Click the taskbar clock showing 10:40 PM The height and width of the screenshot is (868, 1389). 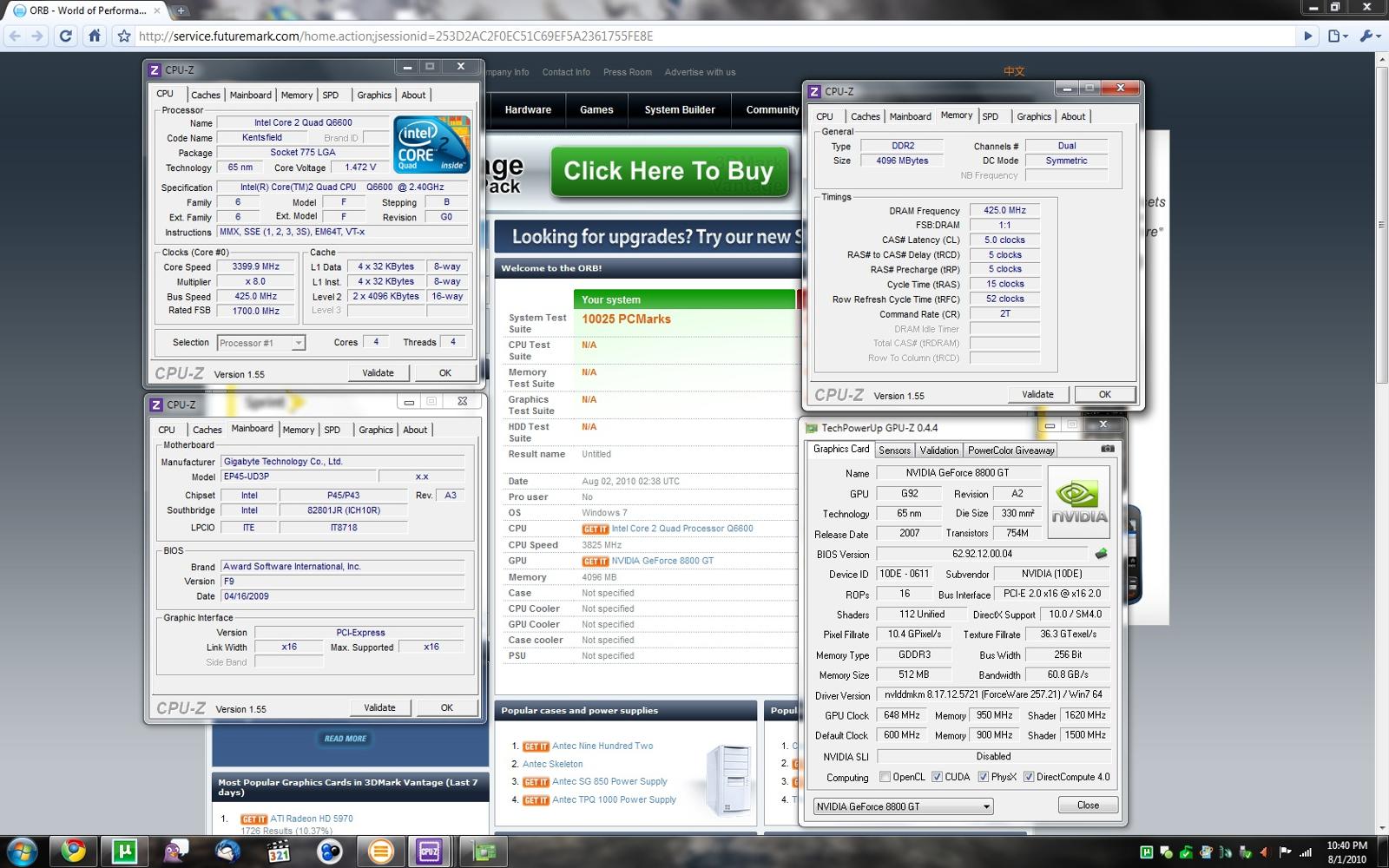[x=1346, y=852]
